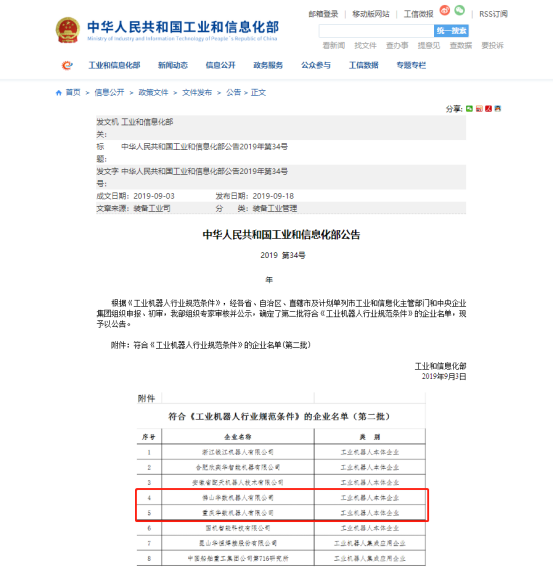The image size is (554, 572).
Task: Open 新闻动态 navigation menu
Action: click(x=173, y=65)
